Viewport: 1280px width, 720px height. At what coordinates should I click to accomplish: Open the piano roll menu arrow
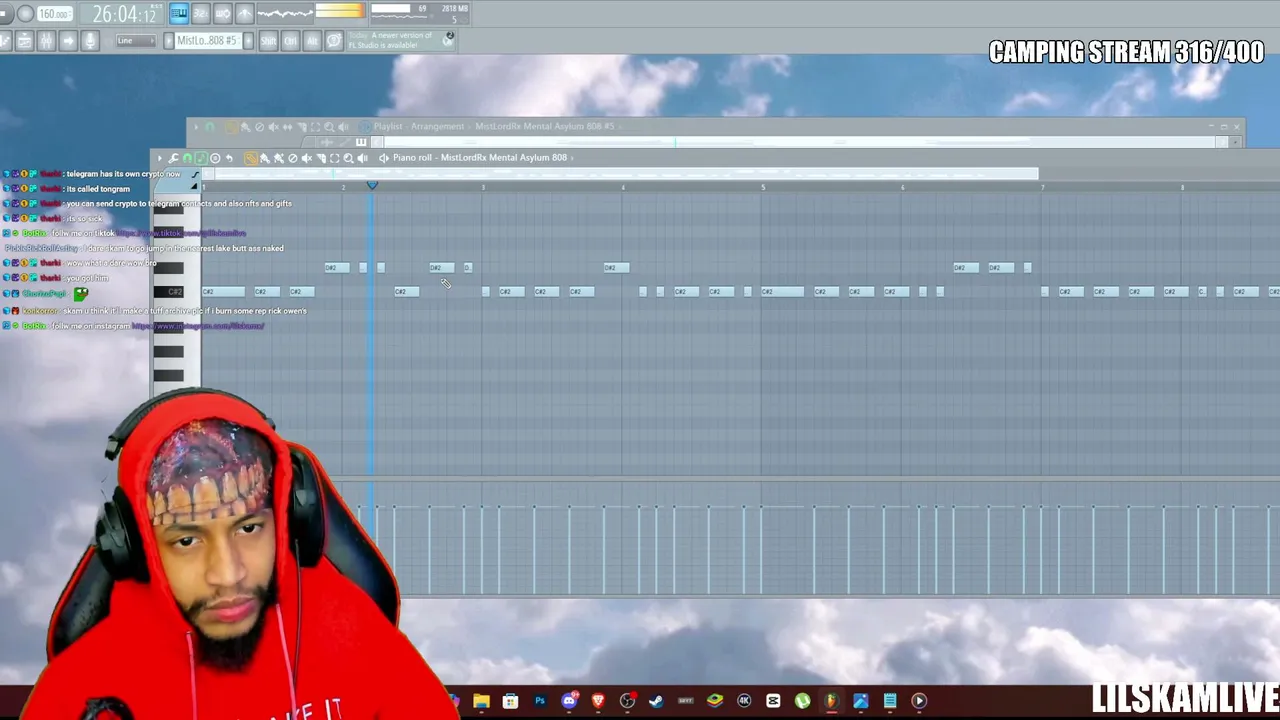pyautogui.click(x=159, y=158)
